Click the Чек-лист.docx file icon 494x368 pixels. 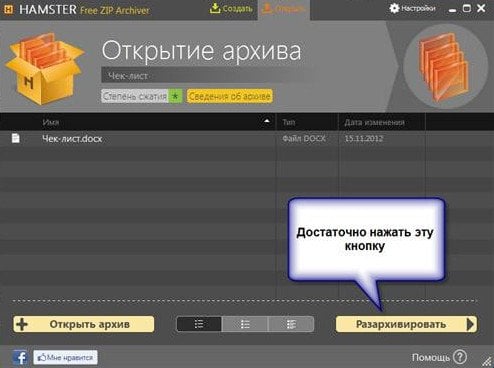(16, 138)
